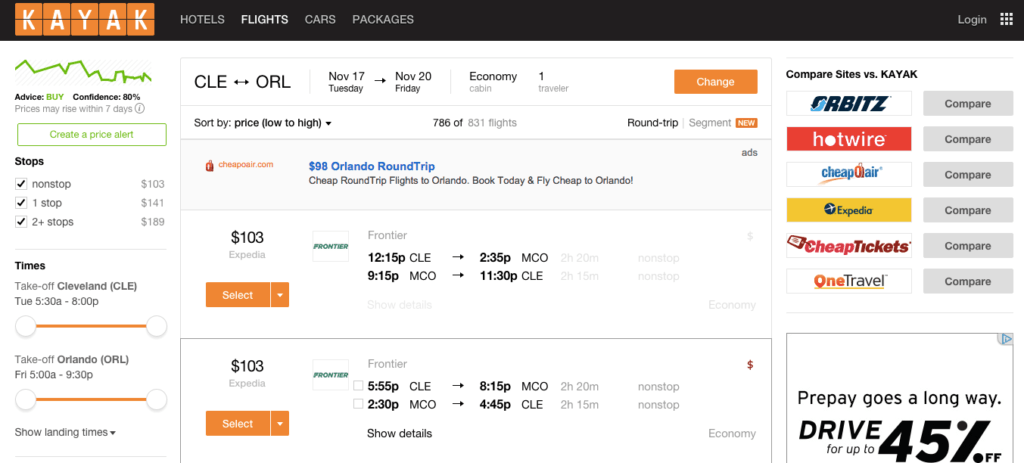Viewport: 1024px width, 463px height.
Task: Go to the CARS tab
Action: coord(320,20)
